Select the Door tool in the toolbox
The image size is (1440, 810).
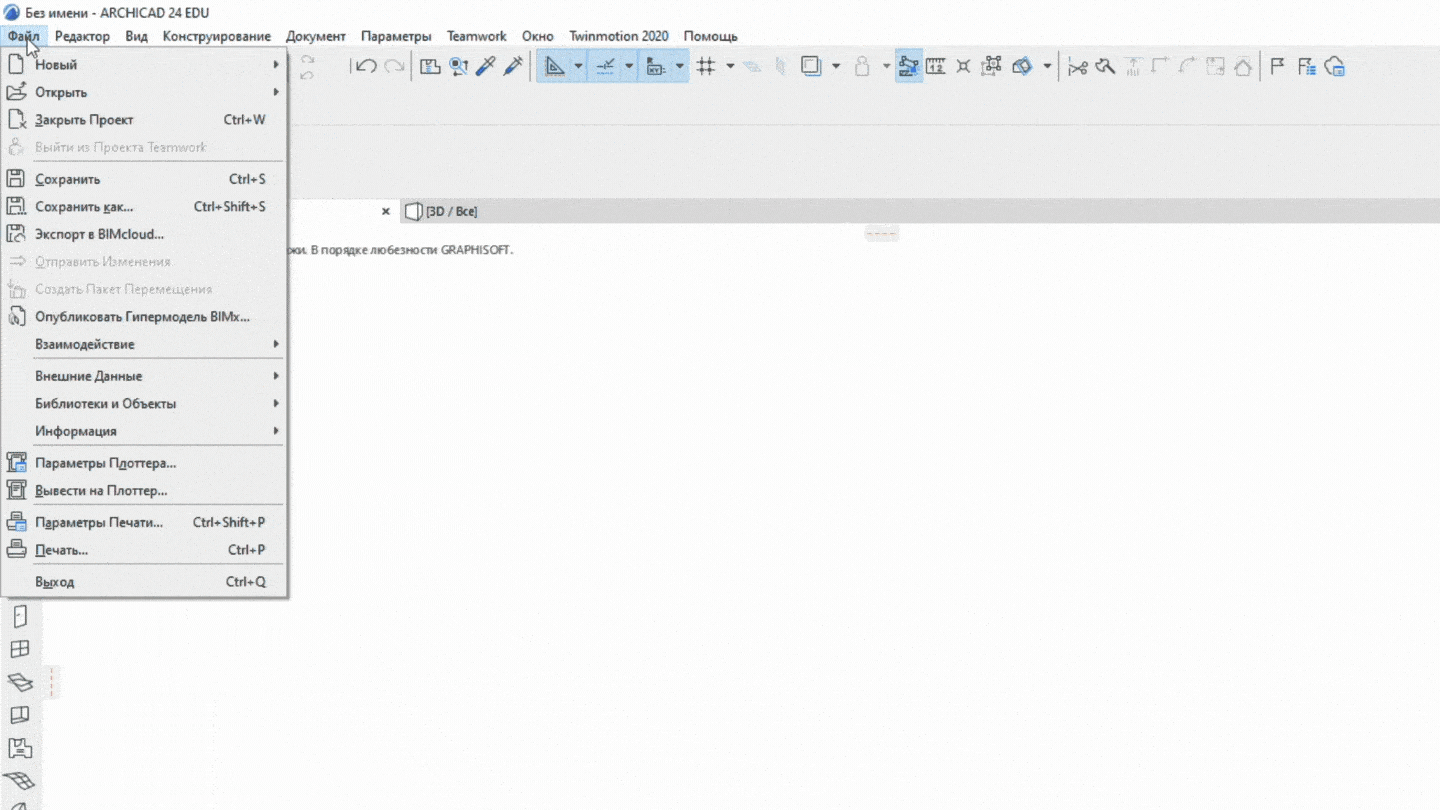[x=20, y=616]
